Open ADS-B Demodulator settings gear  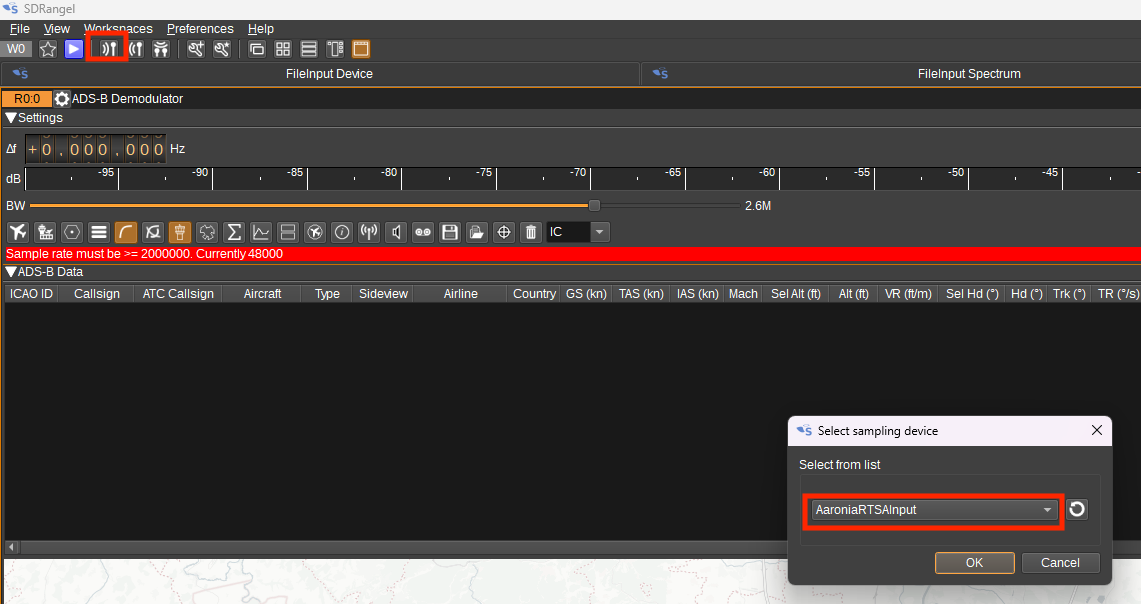62,99
